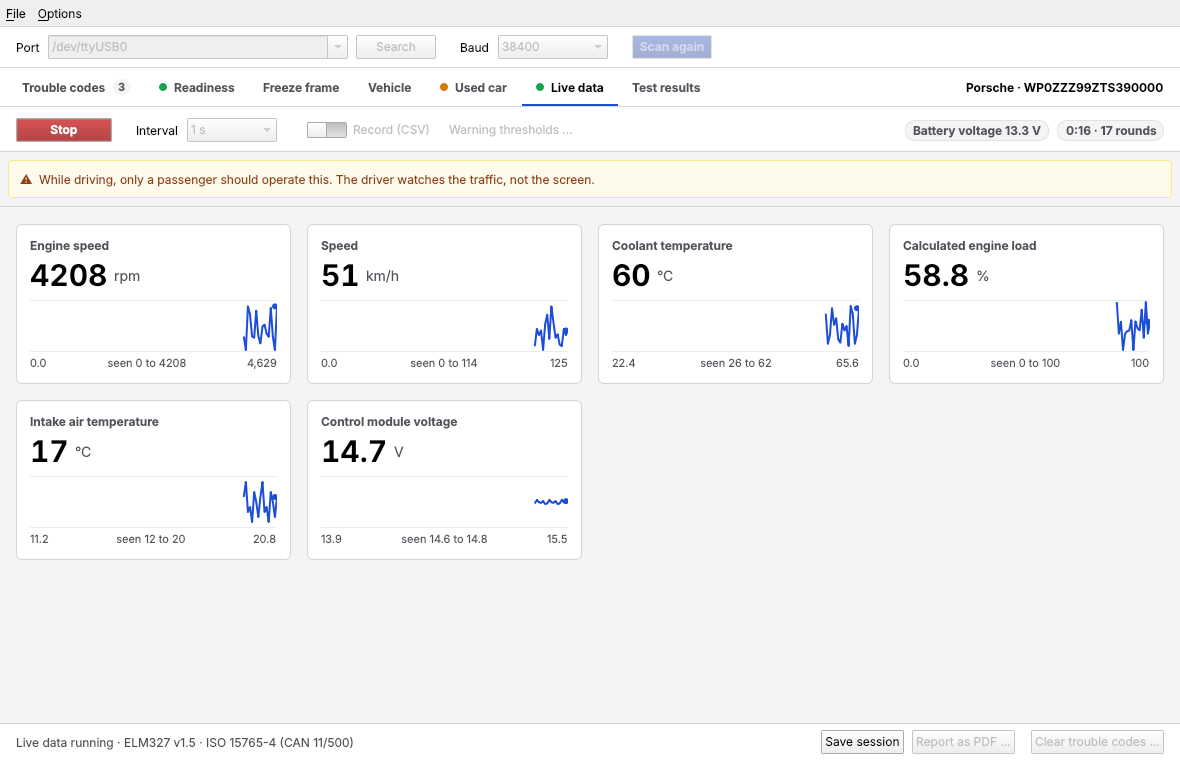Open the File menu

click(16, 14)
